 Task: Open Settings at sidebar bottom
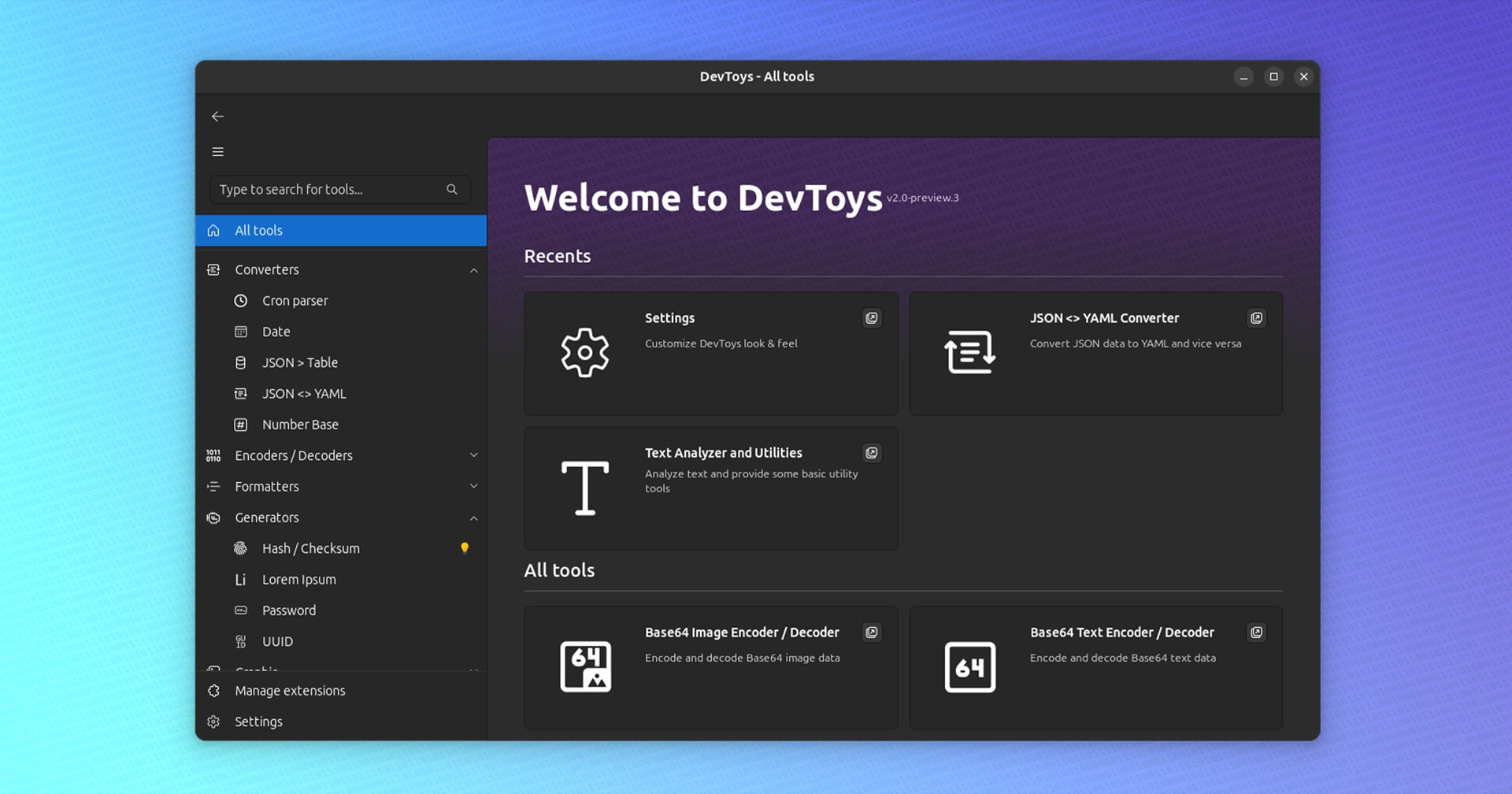pyautogui.click(x=258, y=722)
